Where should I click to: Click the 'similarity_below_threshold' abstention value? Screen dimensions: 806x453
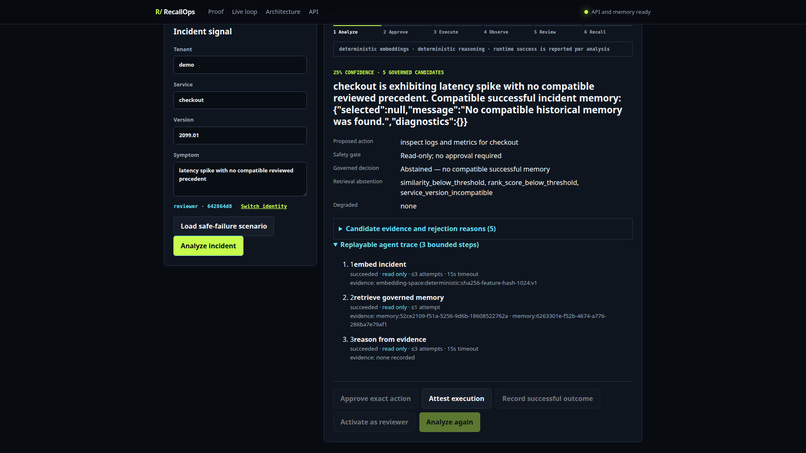[442, 183]
